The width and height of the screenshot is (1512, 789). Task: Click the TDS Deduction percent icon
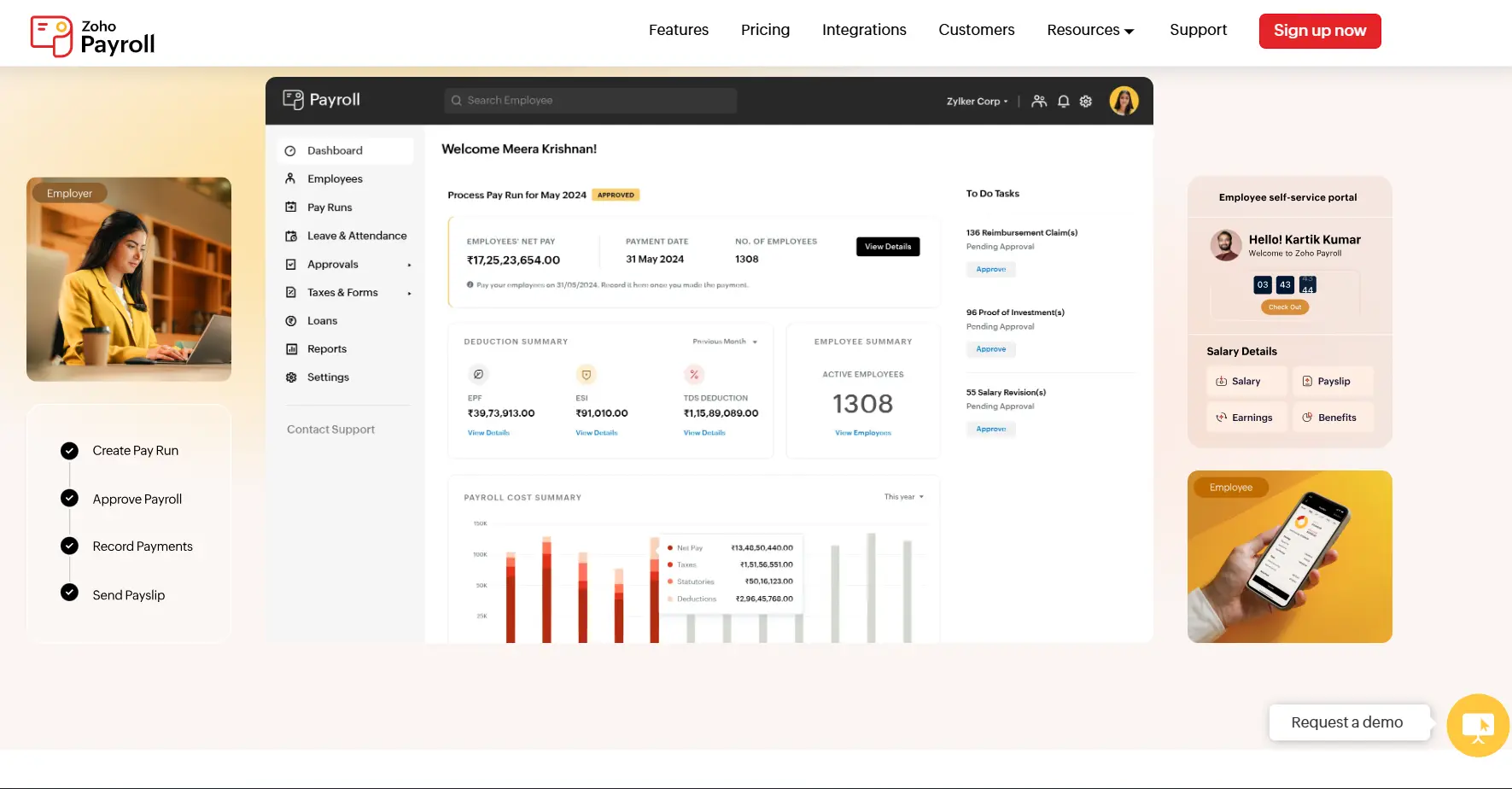pyautogui.click(x=694, y=374)
